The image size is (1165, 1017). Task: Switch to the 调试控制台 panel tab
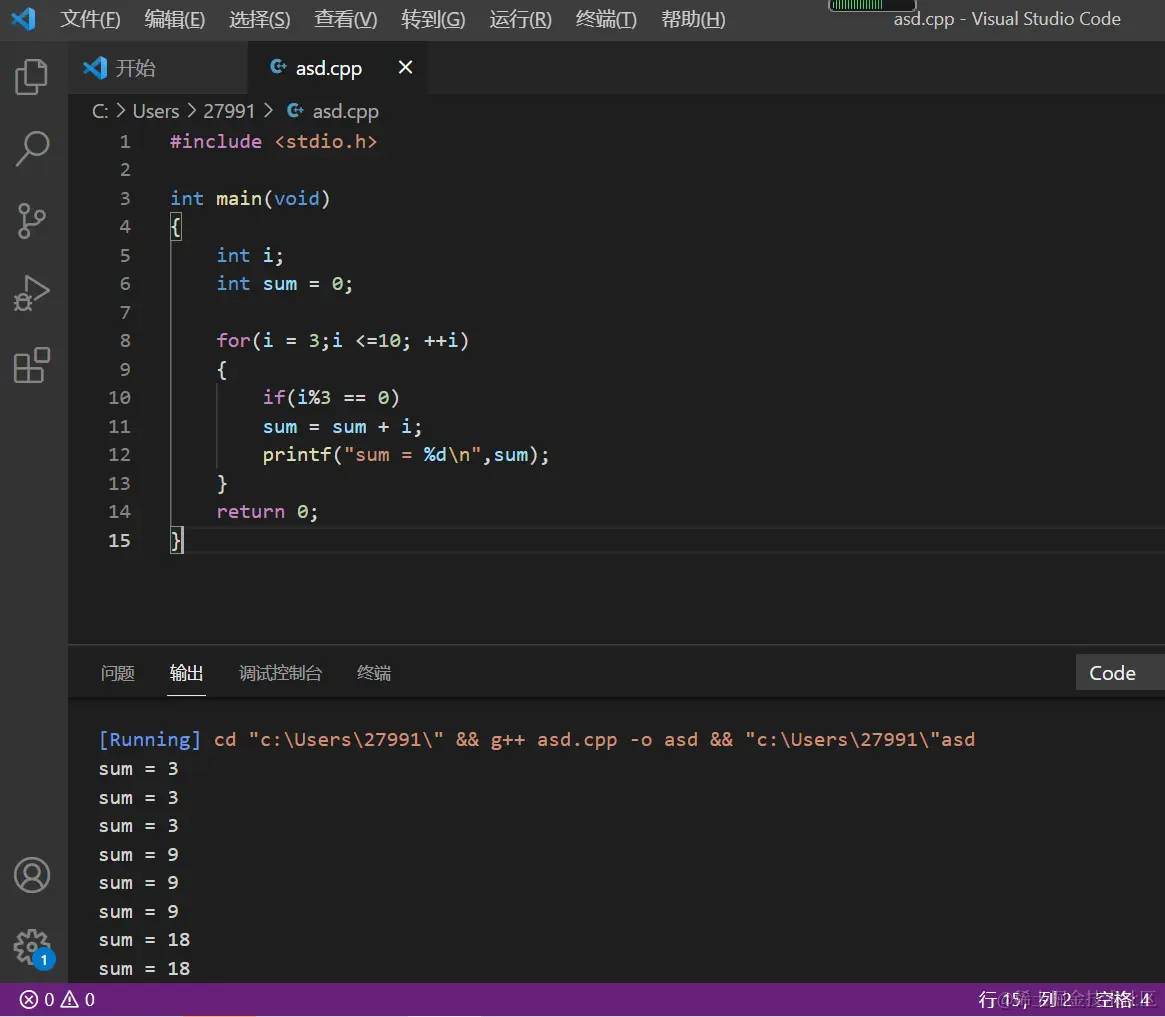tap(280, 673)
